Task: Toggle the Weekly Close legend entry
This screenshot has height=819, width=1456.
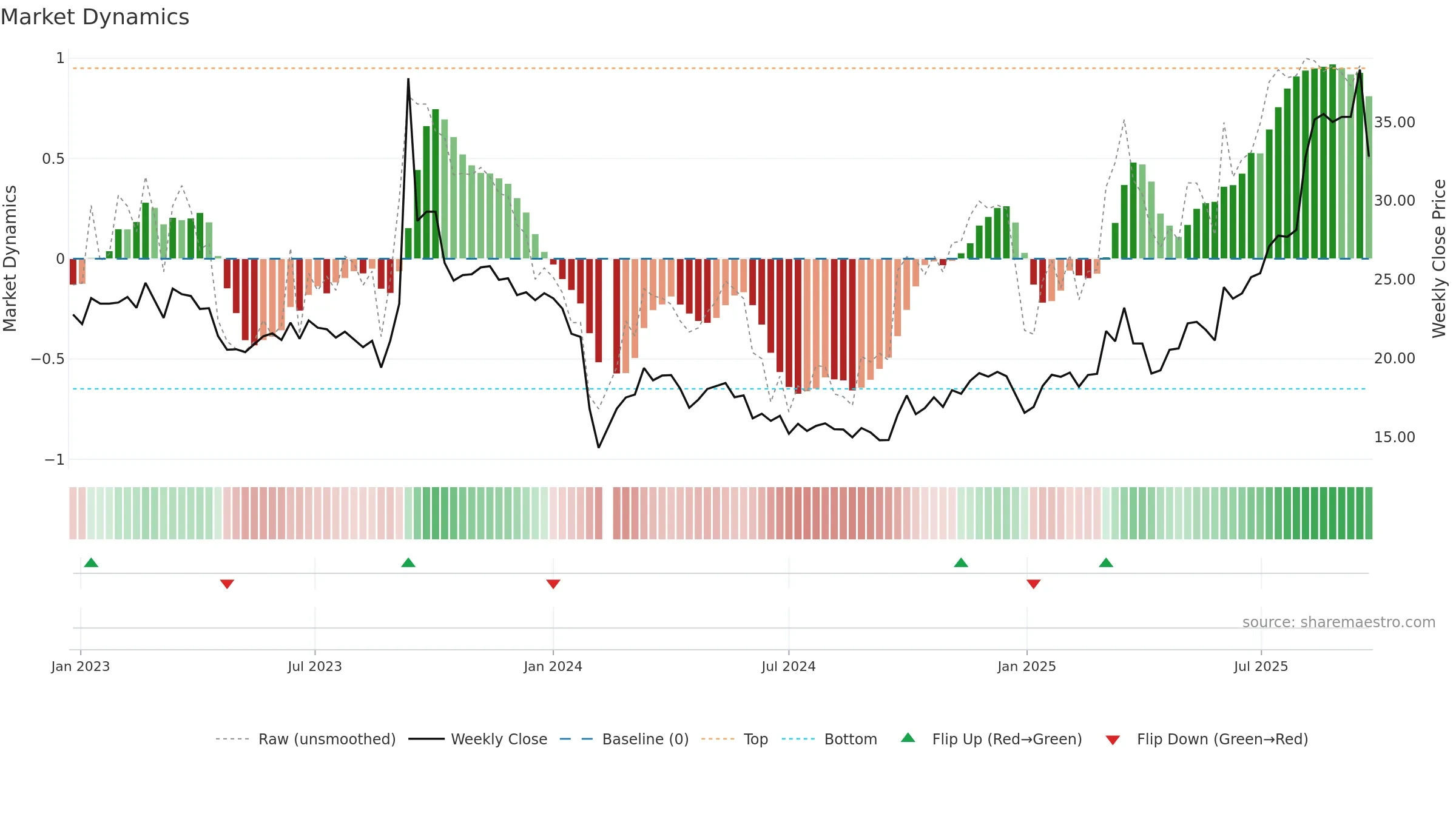Action: point(478,739)
